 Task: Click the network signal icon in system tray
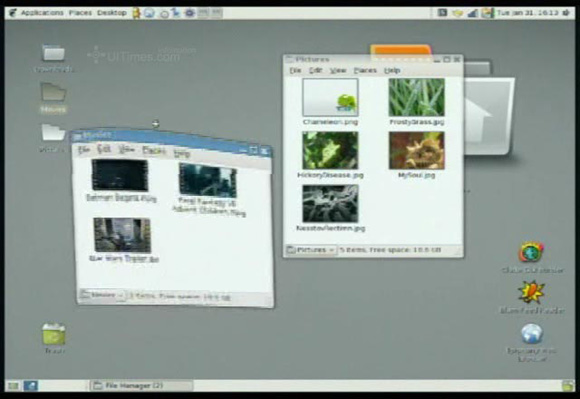pyautogui.click(x=472, y=13)
